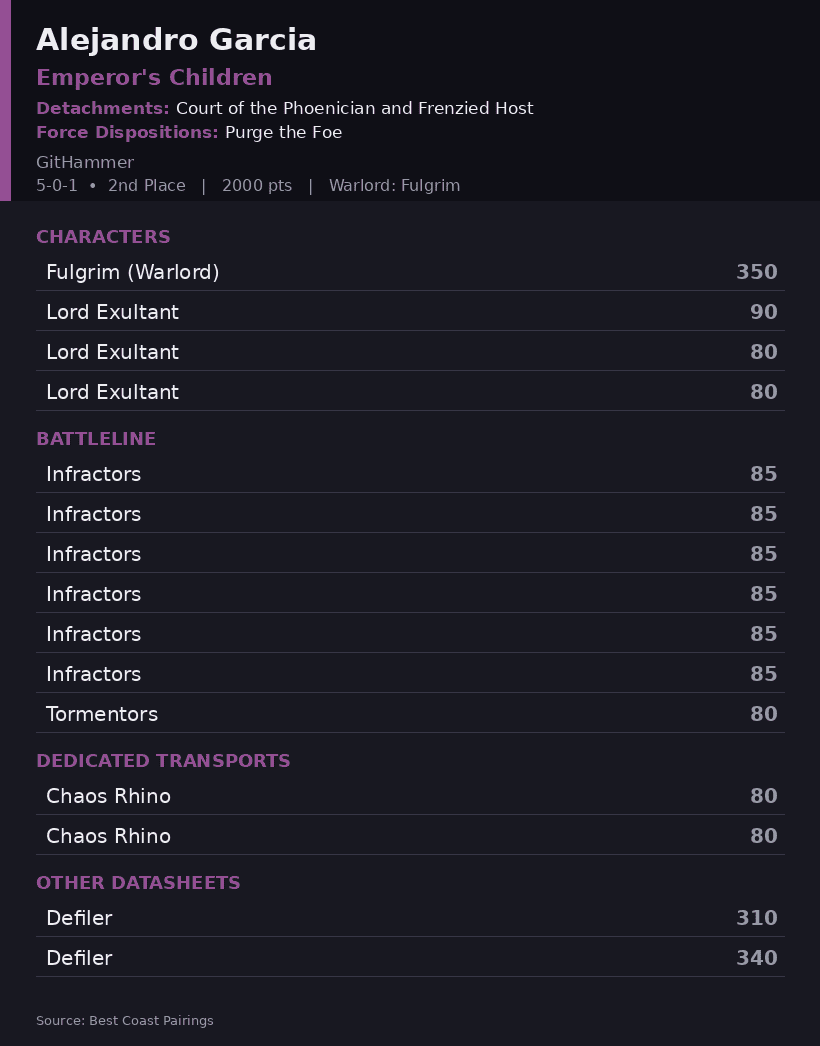Viewport: 820px width, 1046px height.
Task: Select the 90-point Lord Exultant entry
Action: pos(410,312)
